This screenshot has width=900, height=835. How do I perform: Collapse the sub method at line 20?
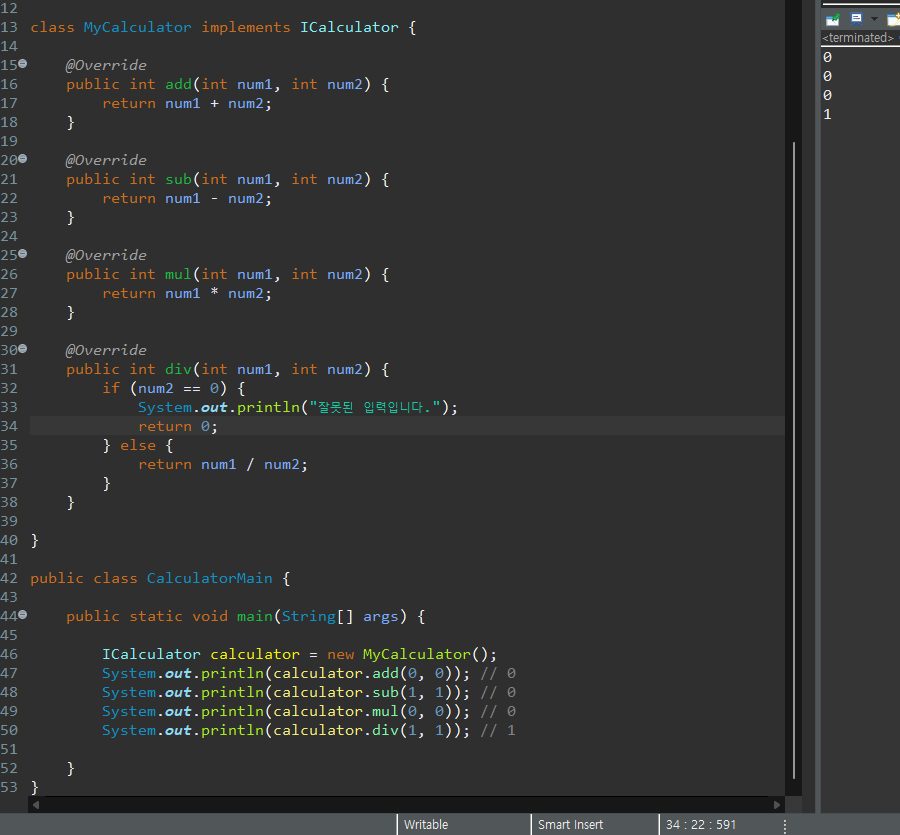pyautogui.click(x=22, y=159)
